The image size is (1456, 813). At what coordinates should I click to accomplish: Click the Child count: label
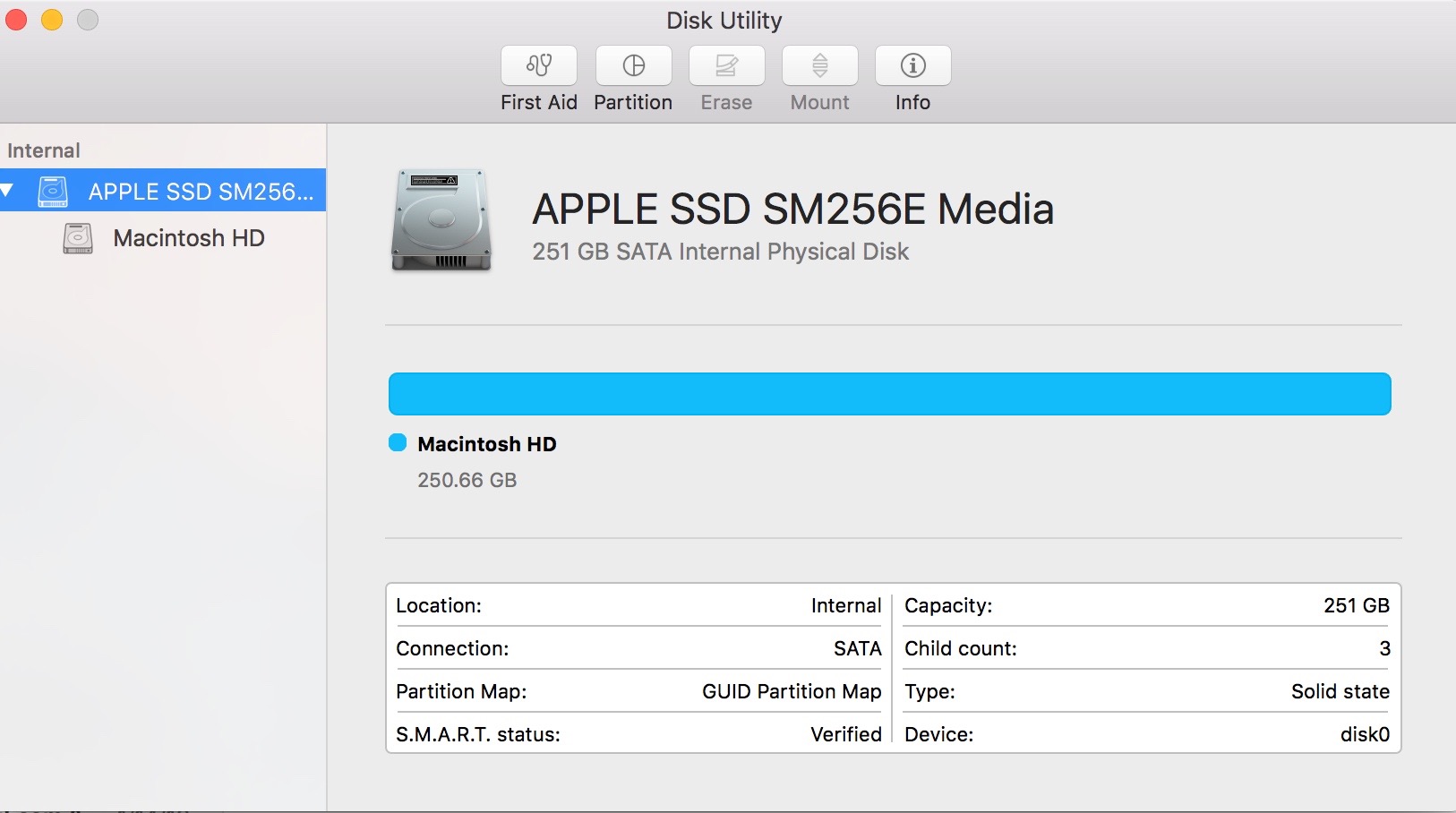961,649
